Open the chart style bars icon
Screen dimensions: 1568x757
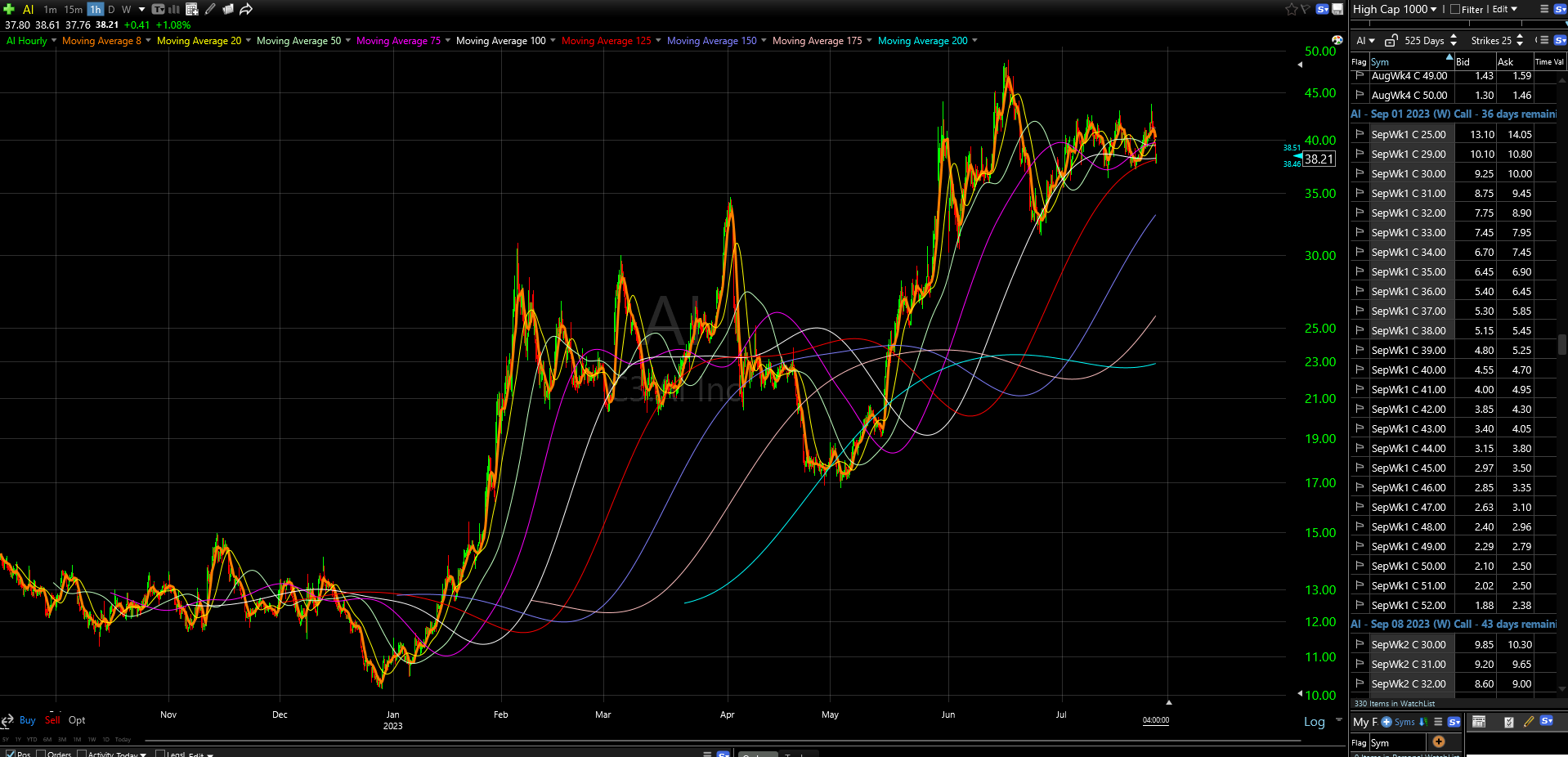175,9
